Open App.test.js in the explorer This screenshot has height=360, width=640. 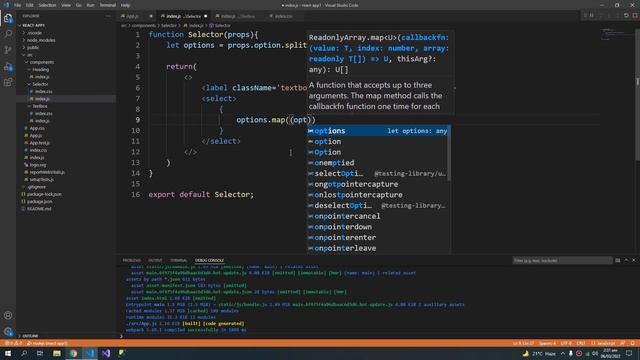pyautogui.click(x=40, y=143)
